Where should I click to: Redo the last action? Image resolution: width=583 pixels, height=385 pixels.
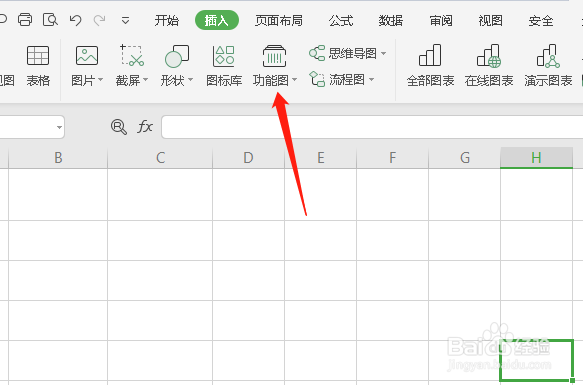tap(99, 20)
